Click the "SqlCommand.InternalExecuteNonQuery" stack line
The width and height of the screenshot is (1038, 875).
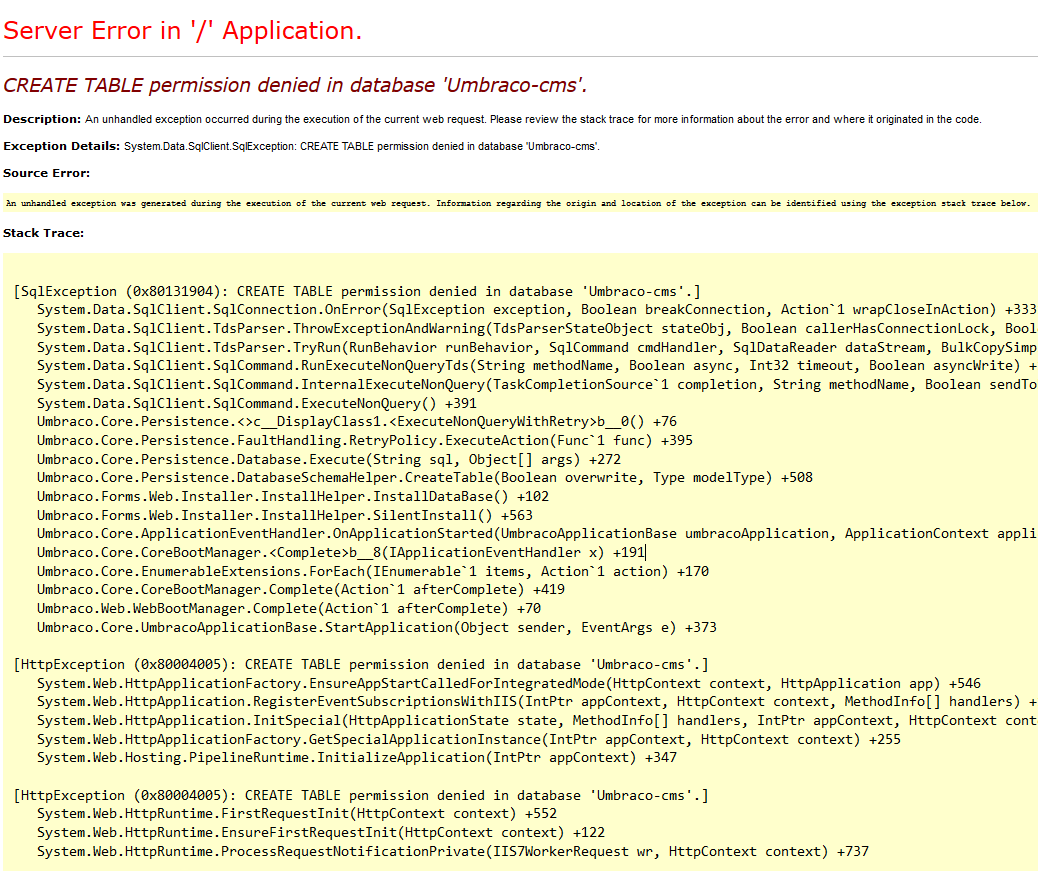pos(537,385)
